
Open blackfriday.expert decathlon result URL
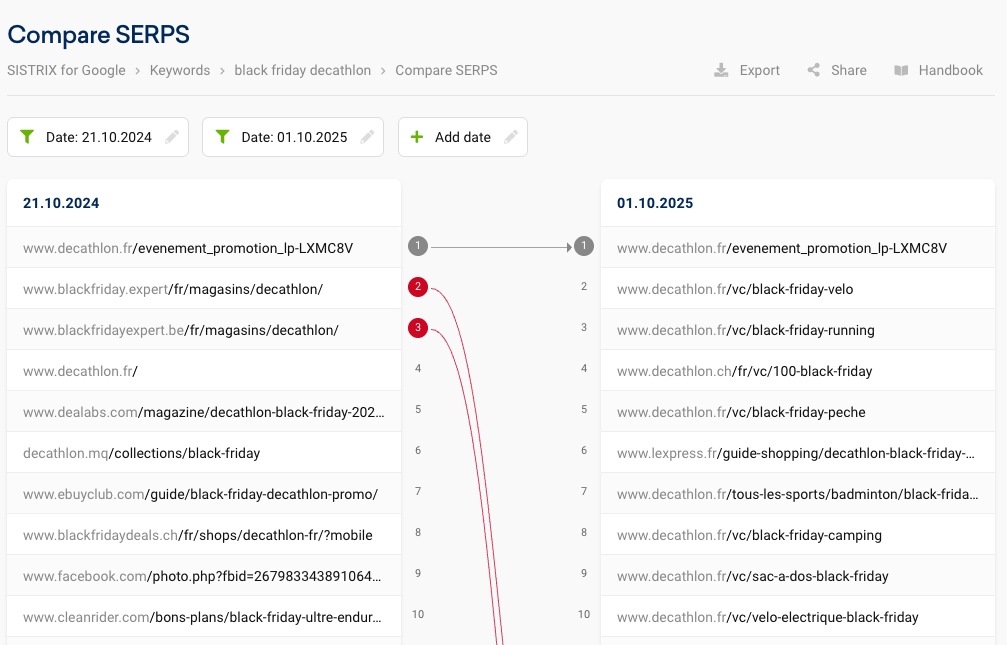(173, 289)
